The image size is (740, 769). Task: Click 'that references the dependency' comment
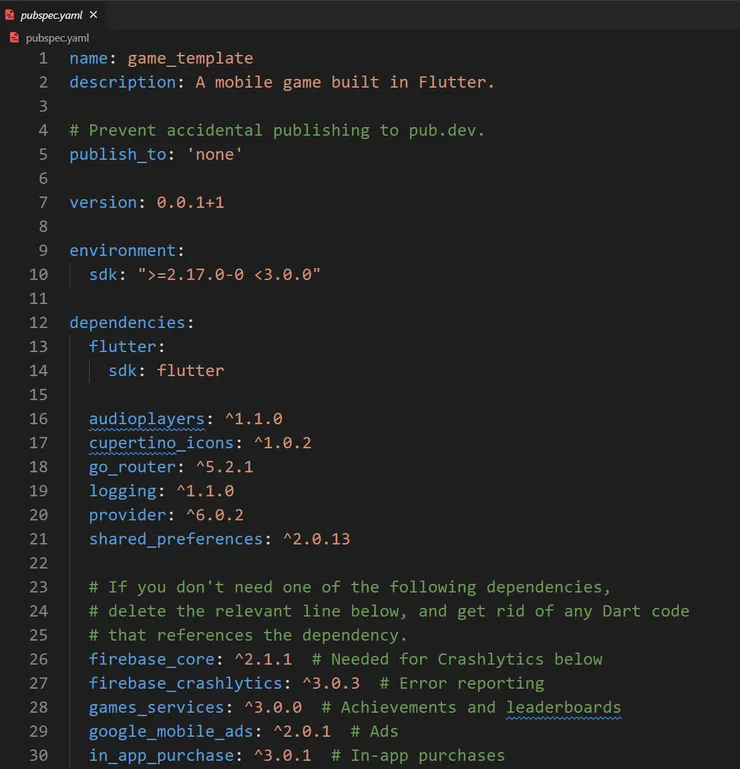[248, 636]
